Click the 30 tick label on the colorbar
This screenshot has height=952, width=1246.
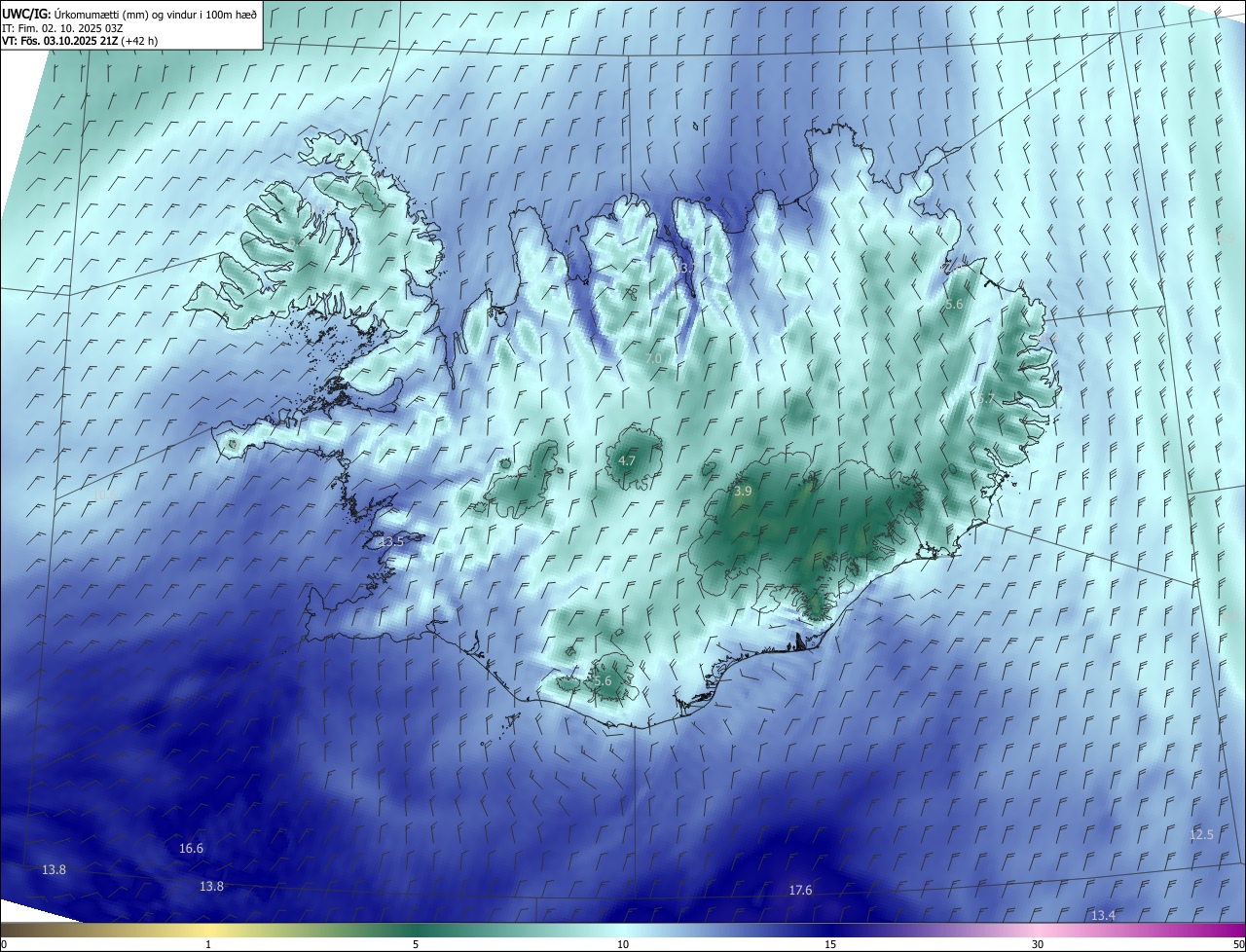(1038, 944)
